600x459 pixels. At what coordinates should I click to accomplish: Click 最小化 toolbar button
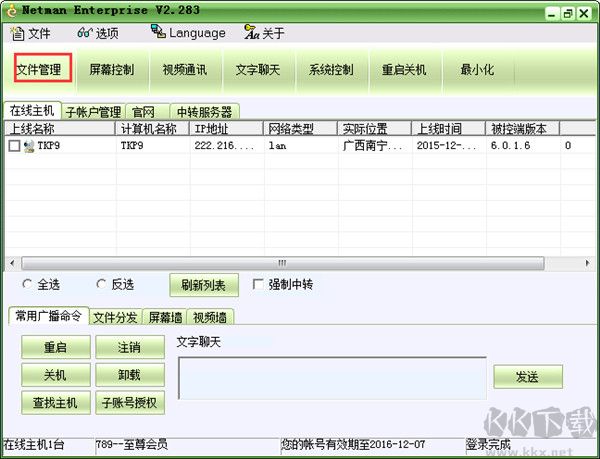coord(477,70)
